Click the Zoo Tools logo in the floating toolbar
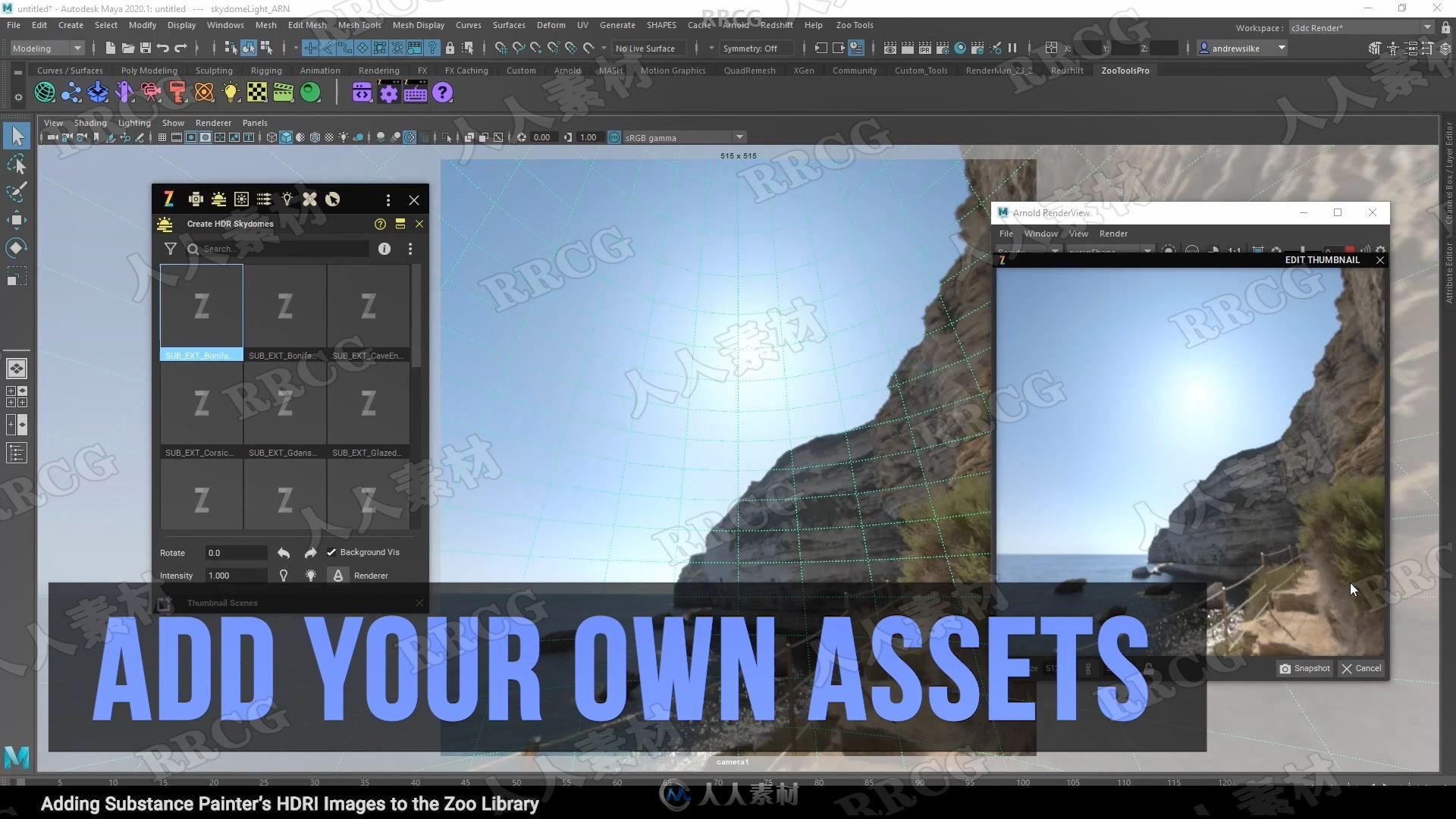This screenshot has height=819, width=1456. pyautogui.click(x=169, y=199)
